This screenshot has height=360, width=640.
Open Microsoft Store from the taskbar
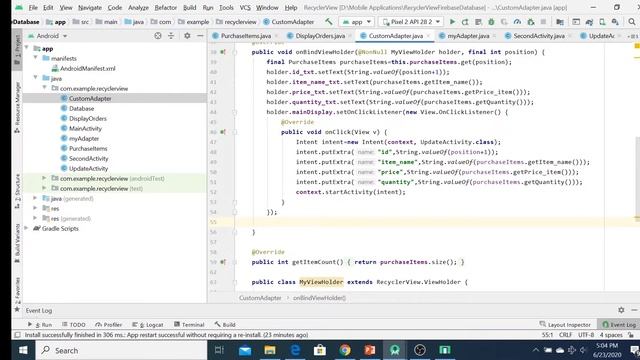coord(320,350)
